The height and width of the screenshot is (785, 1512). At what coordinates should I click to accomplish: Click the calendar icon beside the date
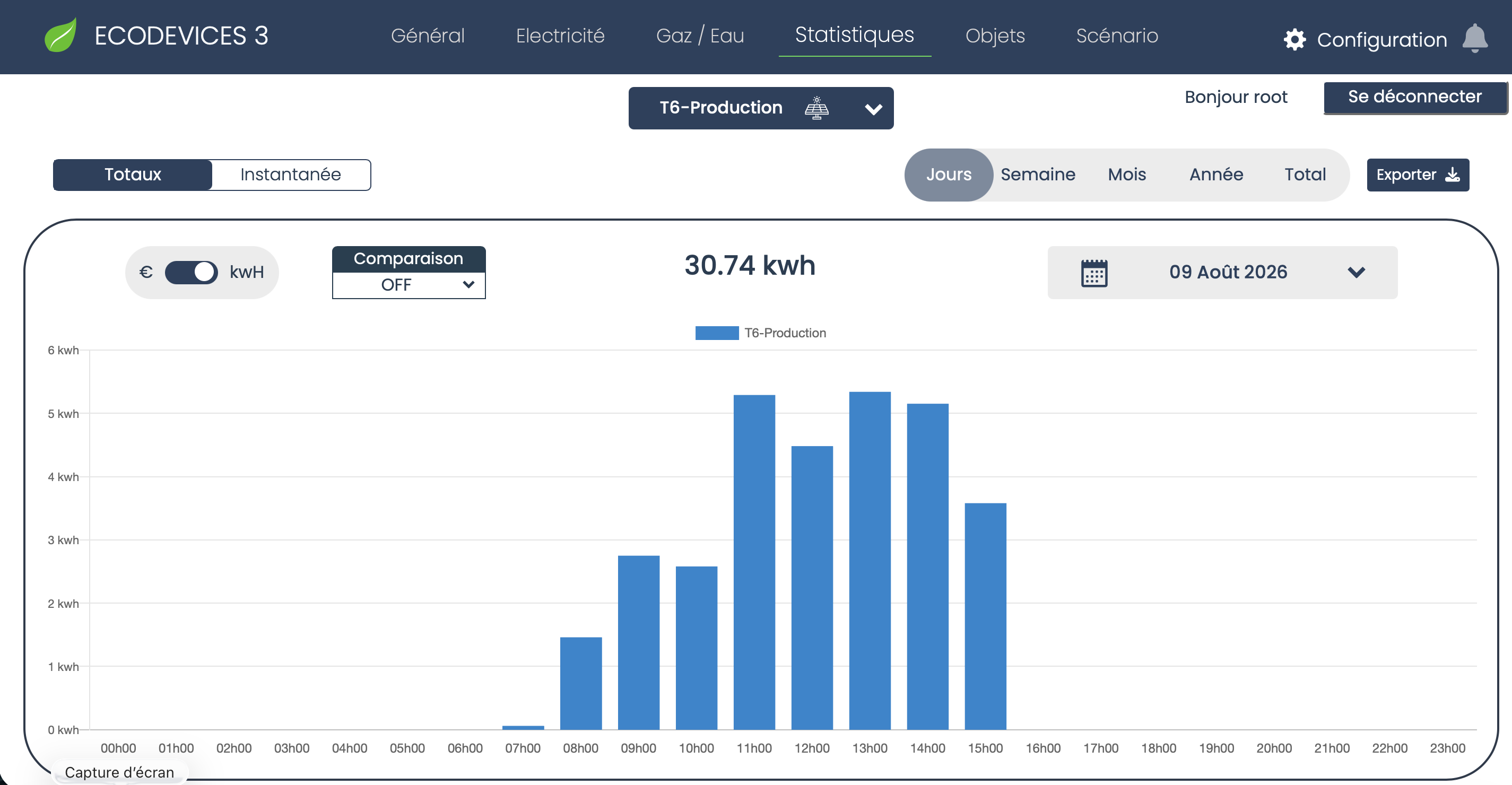pos(1094,273)
